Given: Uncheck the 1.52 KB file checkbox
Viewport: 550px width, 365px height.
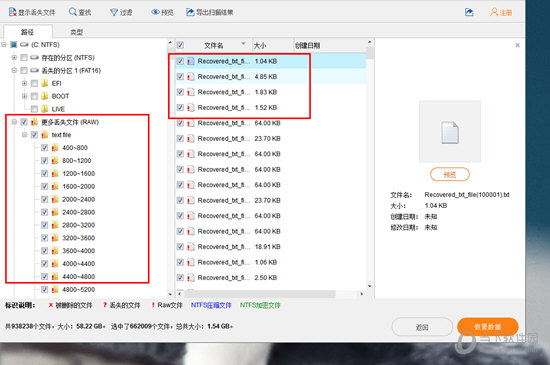Looking at the screenshot, I should coord(180,107).
